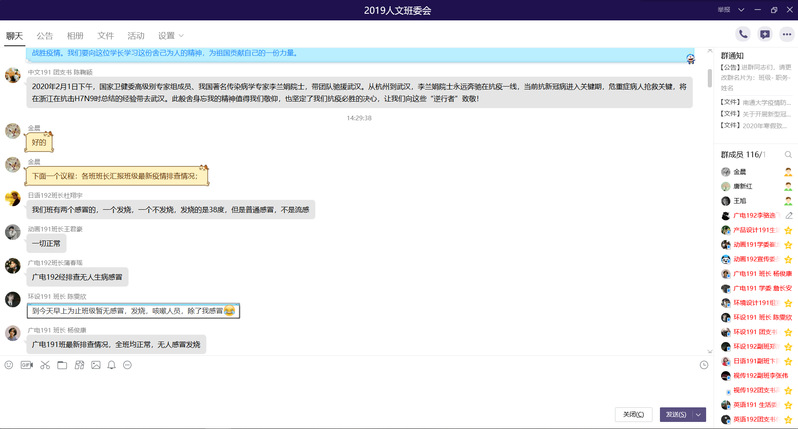Click in the message input area
798x429 pixels.
350,388
